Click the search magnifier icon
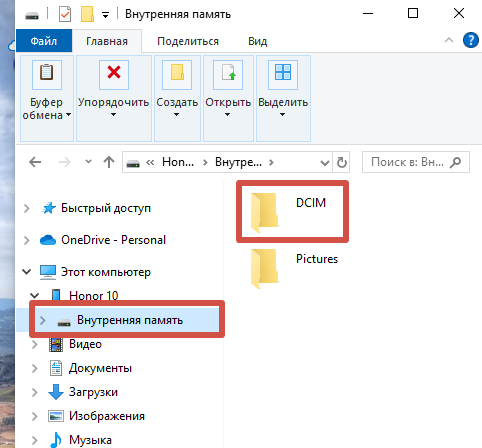The image size is (482, 448). point(455,162)
